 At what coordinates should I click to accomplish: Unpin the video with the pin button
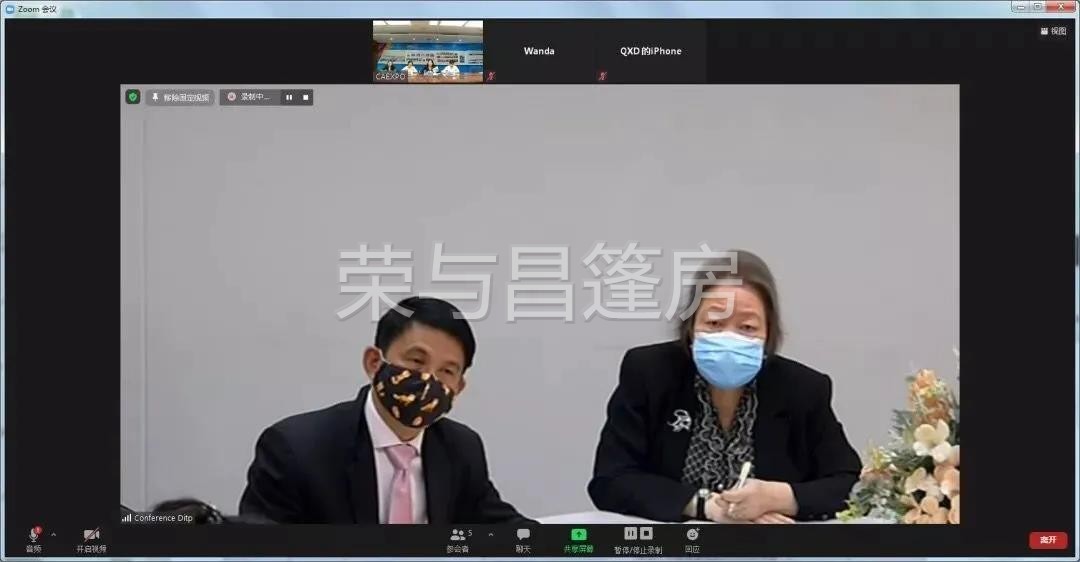click(180, 97)
